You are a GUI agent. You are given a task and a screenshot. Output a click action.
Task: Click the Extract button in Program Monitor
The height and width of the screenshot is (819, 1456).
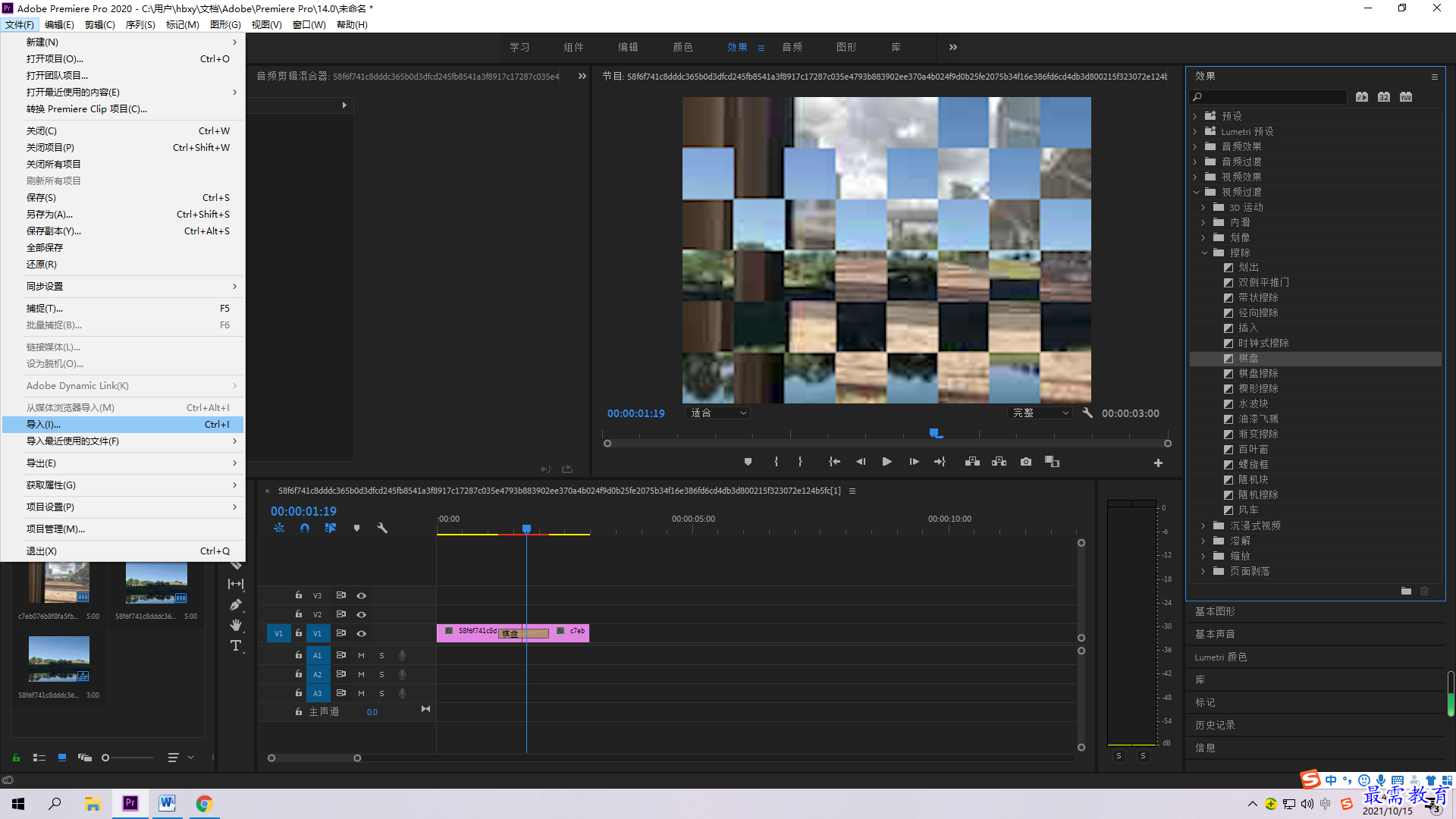999,462
